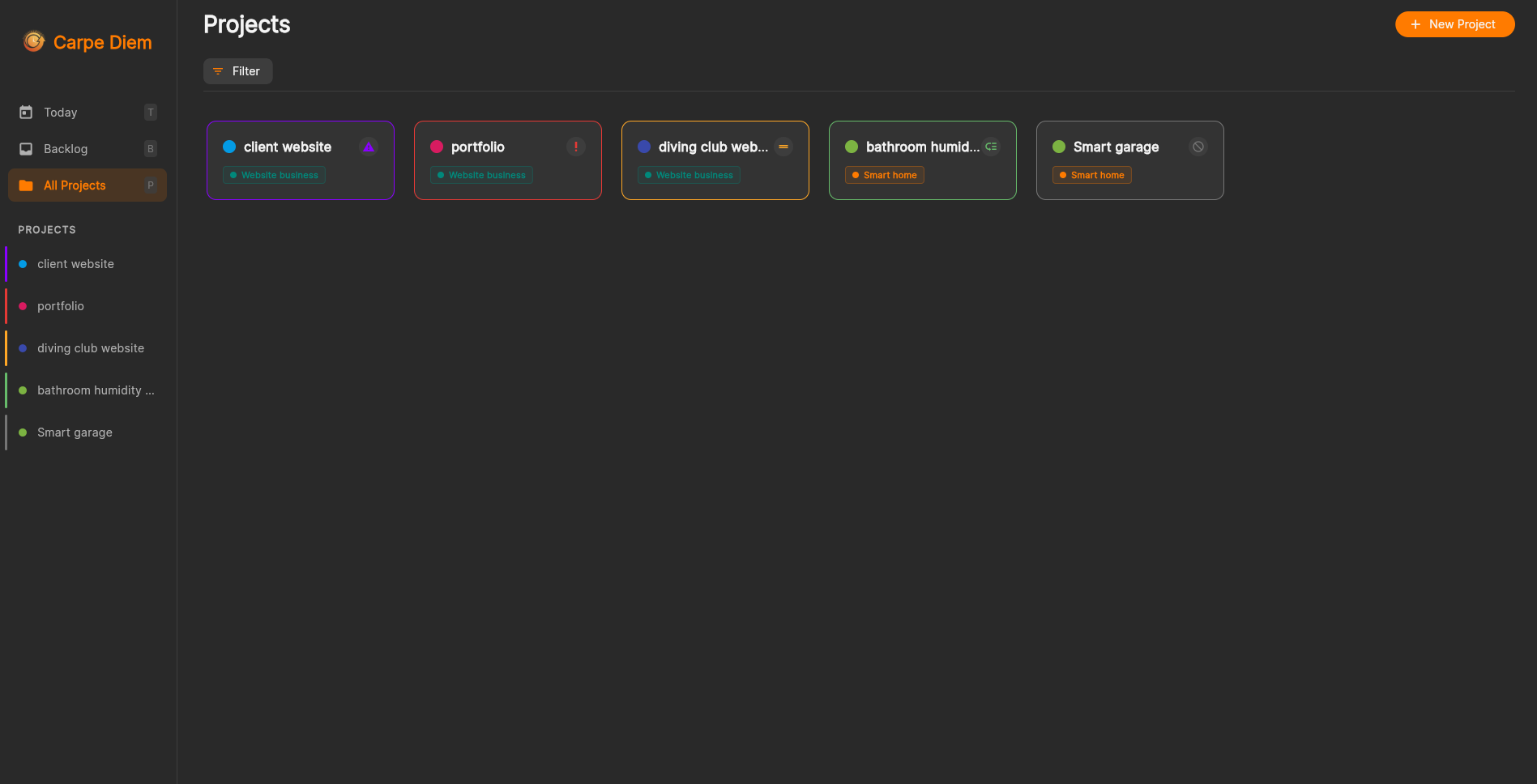Click the orange equals icon on diving club card
1537x784 pixels.
point(783,147)
